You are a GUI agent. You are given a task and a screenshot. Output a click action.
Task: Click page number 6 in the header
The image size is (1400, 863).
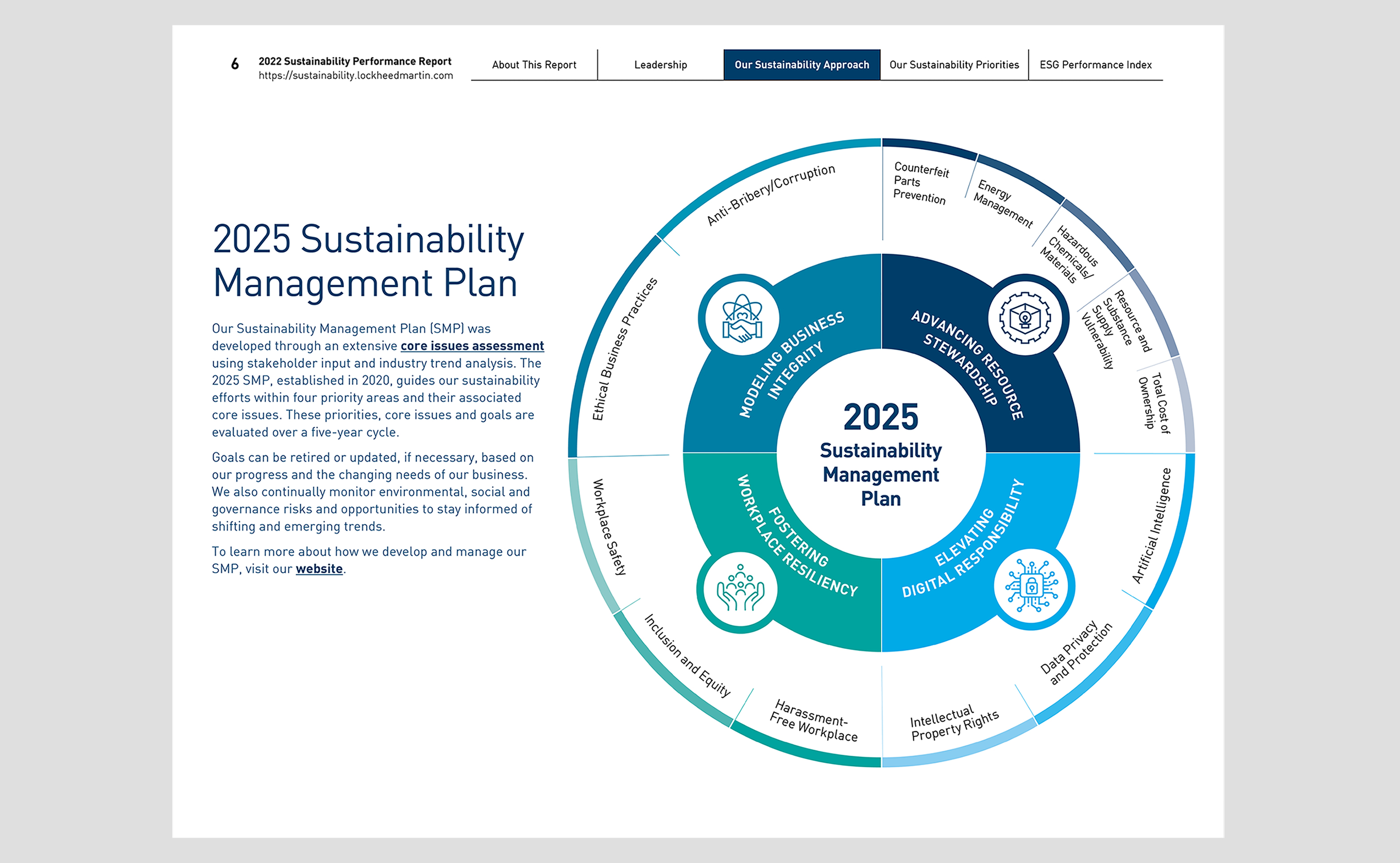(x=235, y=64)
